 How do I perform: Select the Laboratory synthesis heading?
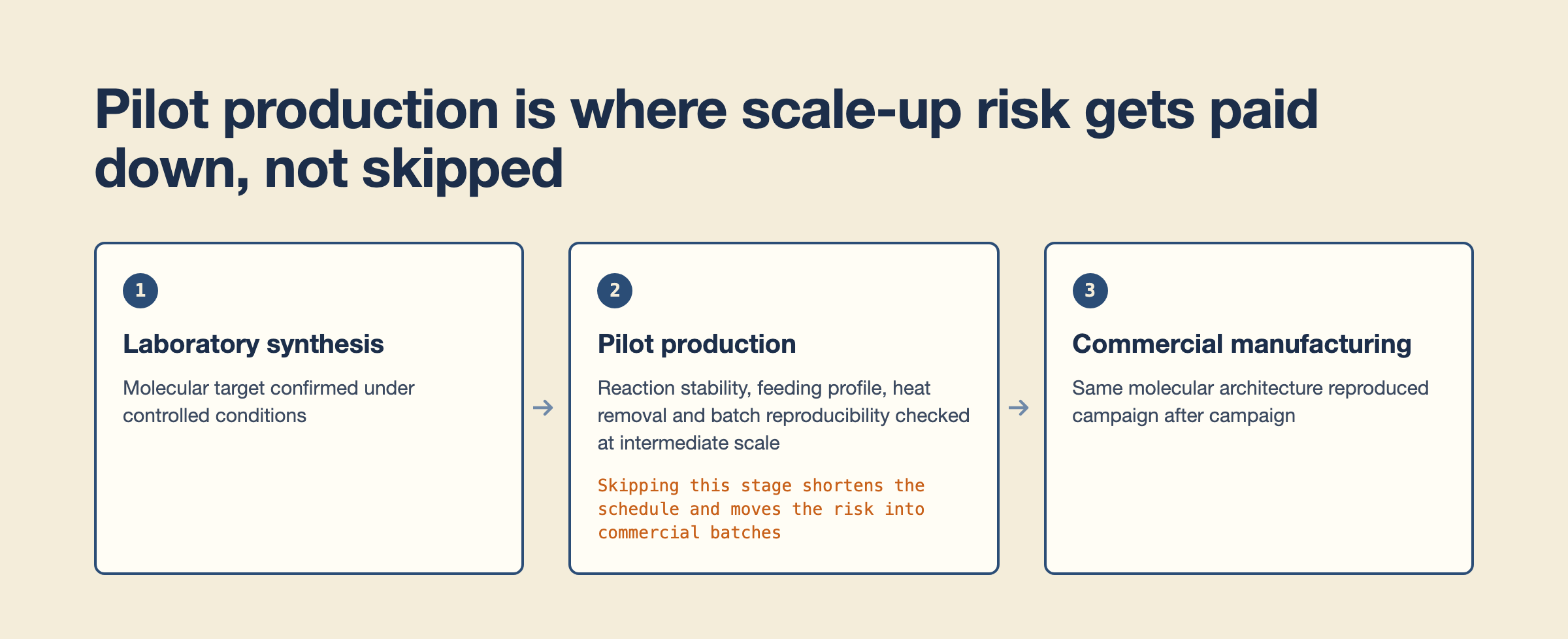pos(253,344)
